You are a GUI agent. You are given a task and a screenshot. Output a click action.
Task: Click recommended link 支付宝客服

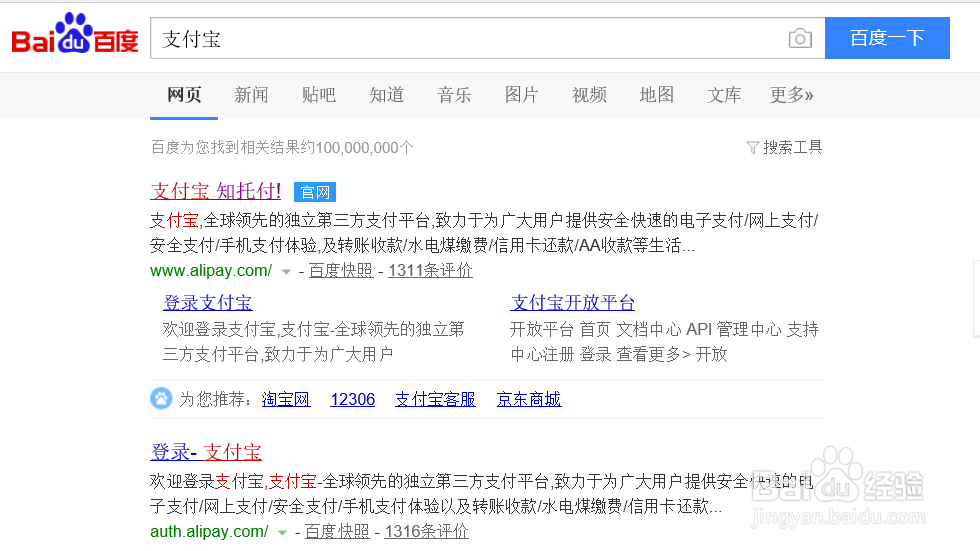click(435, 399)
